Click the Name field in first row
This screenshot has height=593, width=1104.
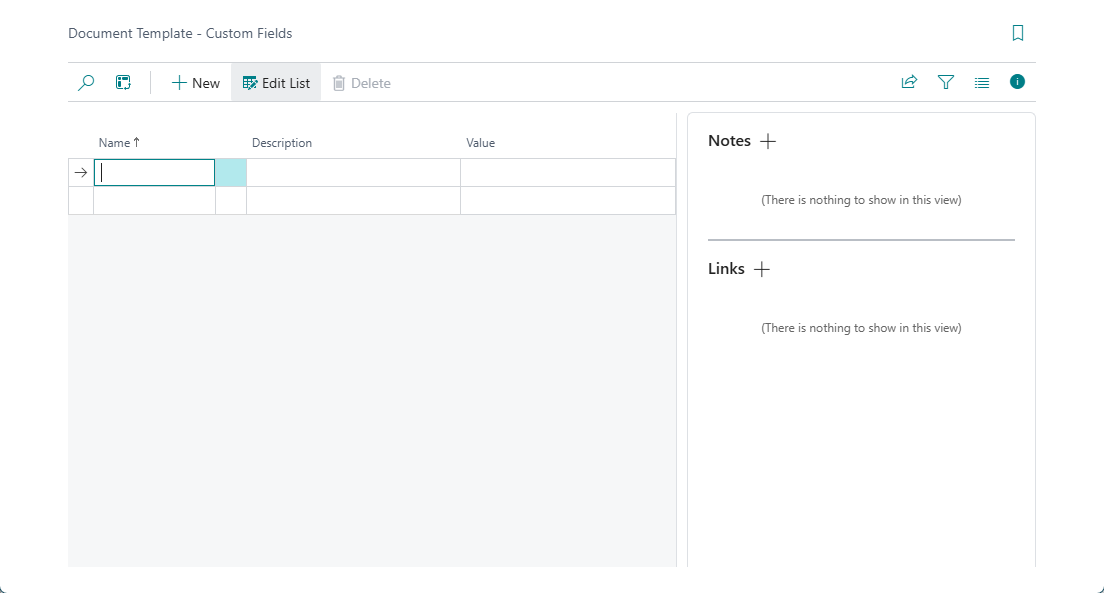click(x=154, y=173)
